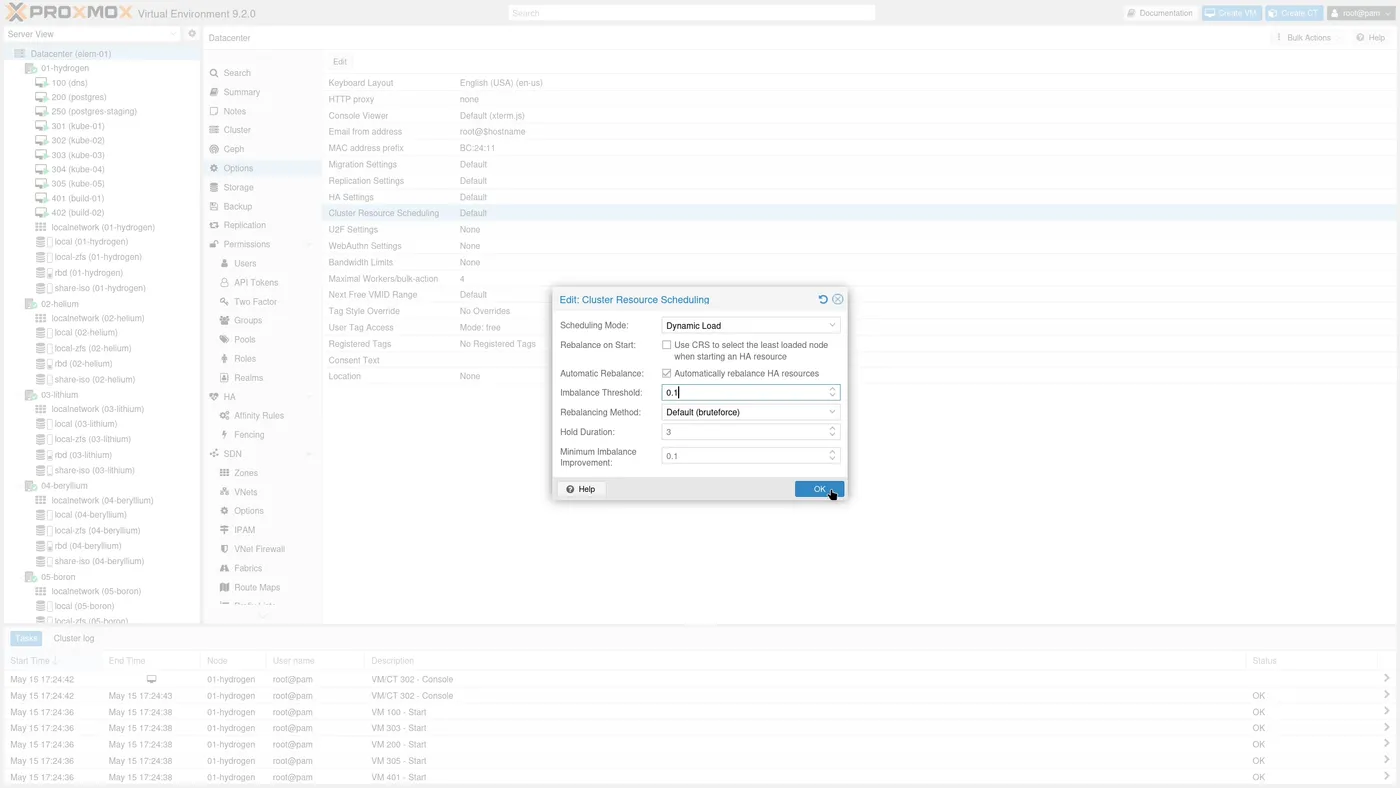Open SDN IPAM
Image resolution: width=1400 pixels, height=788 pixels.
pyautogui.click(x=245, y=530)
